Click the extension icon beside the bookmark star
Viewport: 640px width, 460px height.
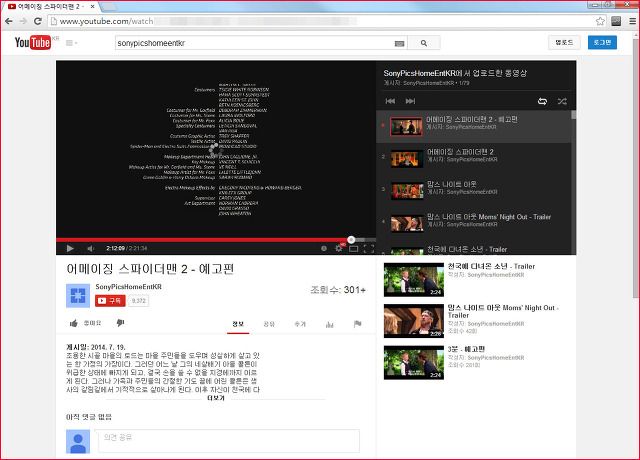[x=616, y=21]
